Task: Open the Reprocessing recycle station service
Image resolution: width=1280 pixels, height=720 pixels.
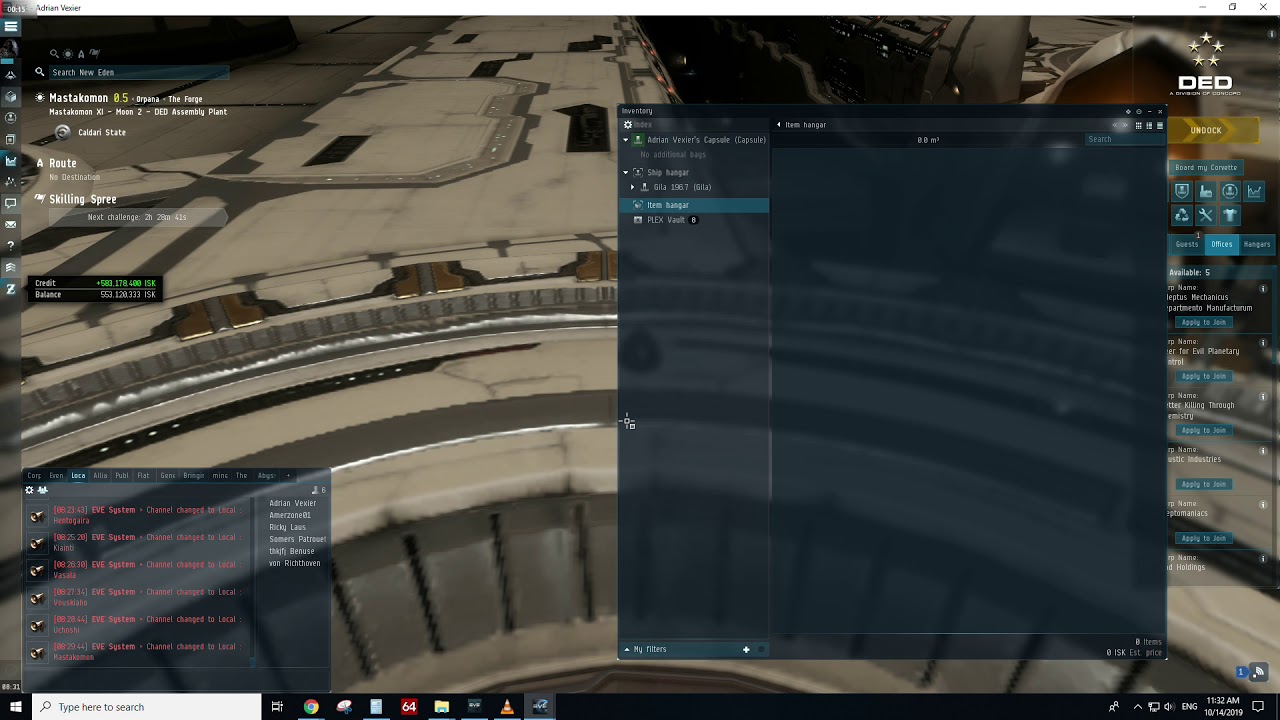Action: (x=1182, y=215)
